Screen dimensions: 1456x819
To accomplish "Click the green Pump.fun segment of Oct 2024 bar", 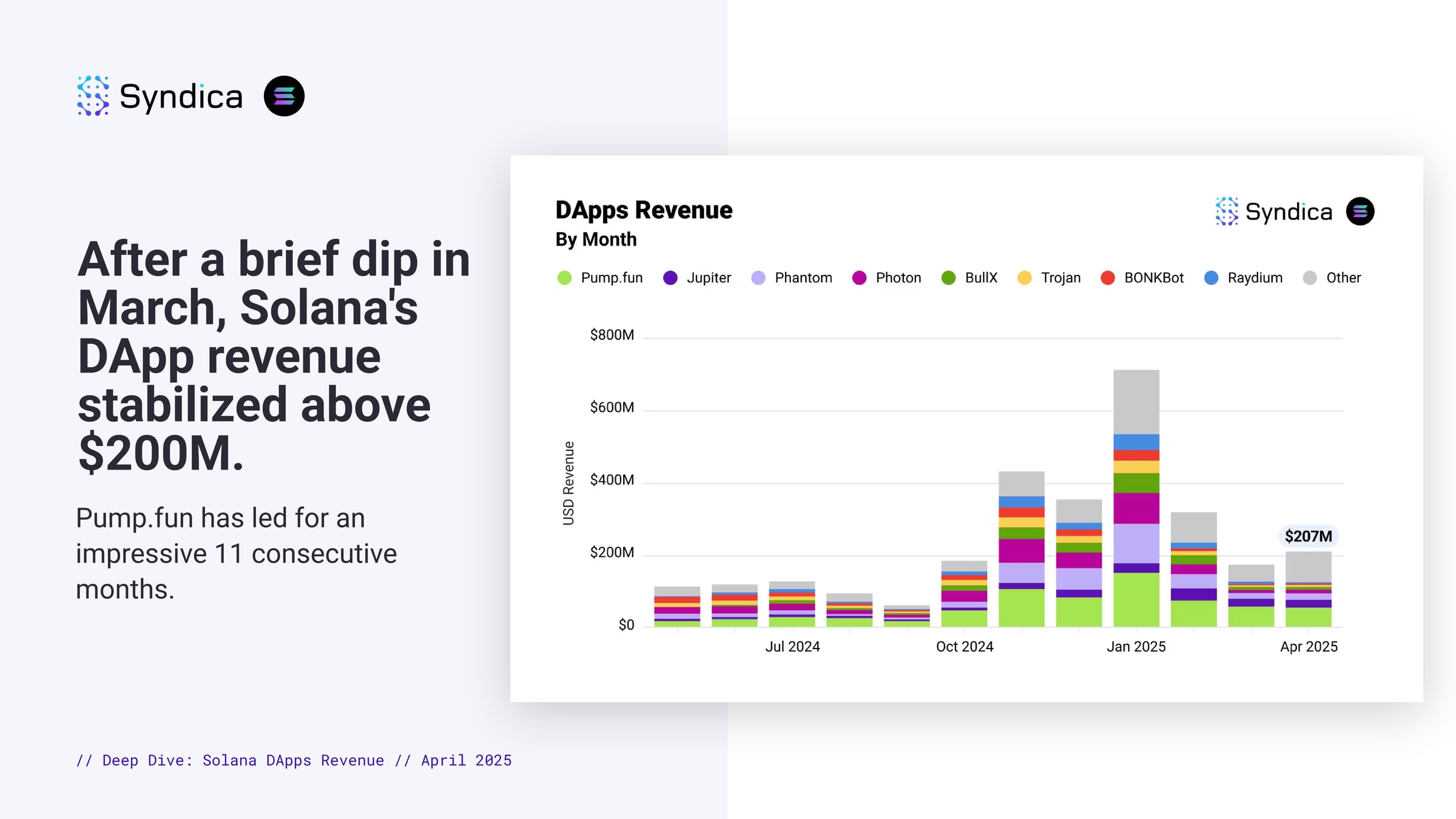I will (964, 619).
